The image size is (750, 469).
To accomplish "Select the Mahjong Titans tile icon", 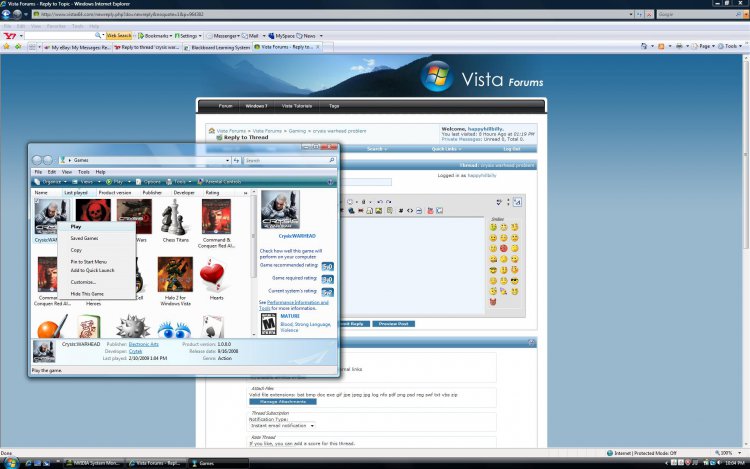I will click(x=88, y=327).
